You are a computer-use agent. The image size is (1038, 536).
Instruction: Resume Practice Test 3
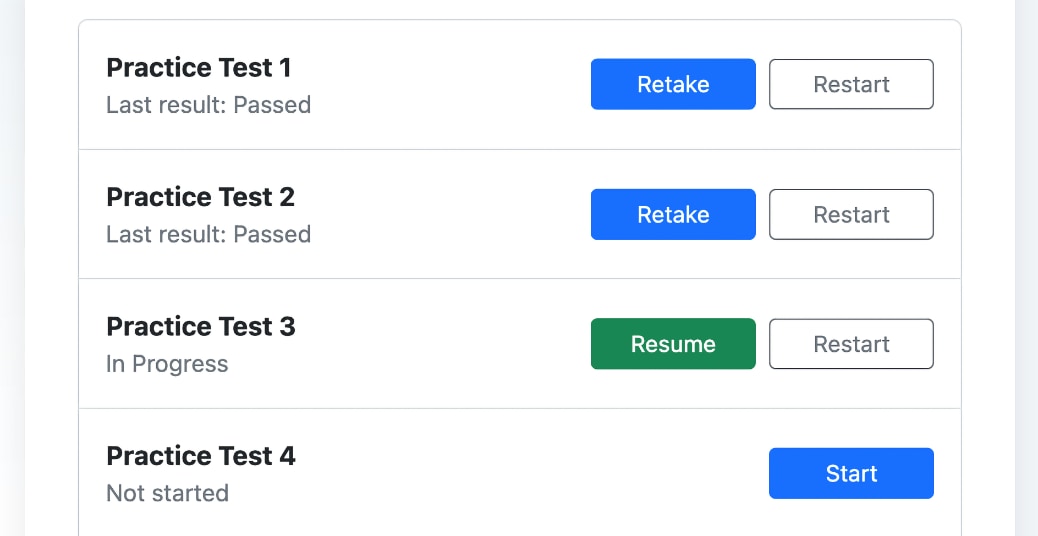tap(673, 344)
